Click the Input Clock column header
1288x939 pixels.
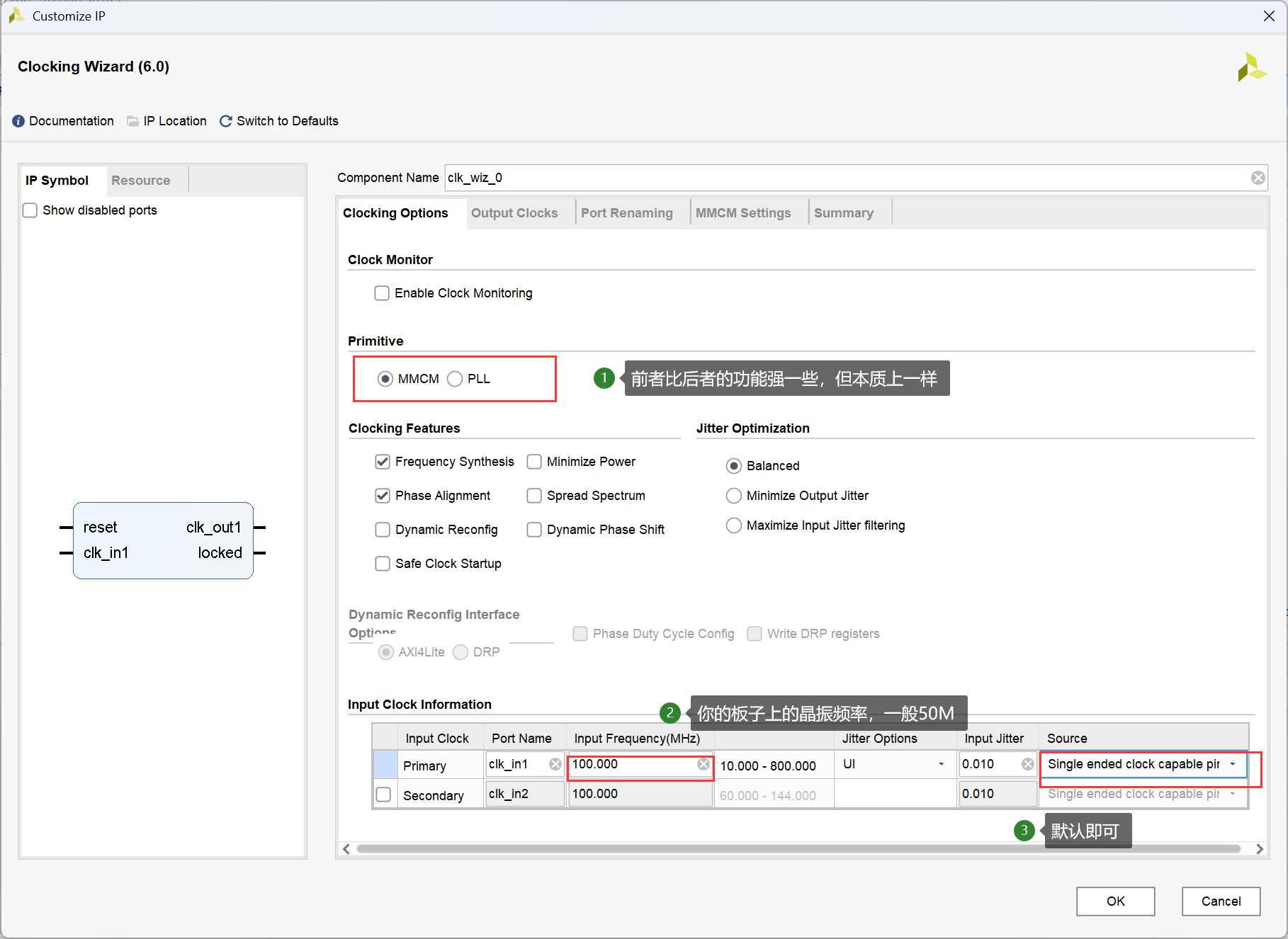tap(437, 739)
